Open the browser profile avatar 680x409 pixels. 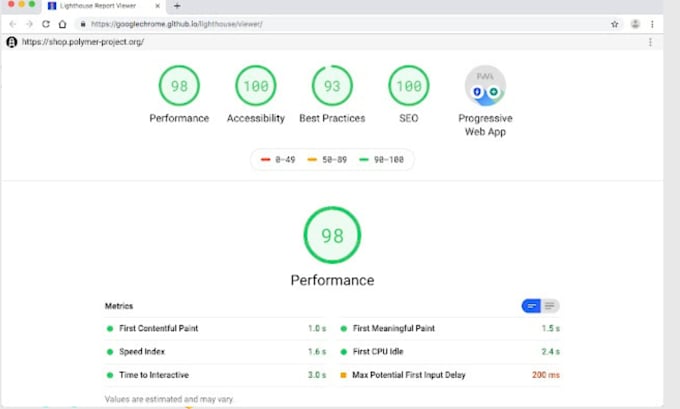click(x=635, y=24)
